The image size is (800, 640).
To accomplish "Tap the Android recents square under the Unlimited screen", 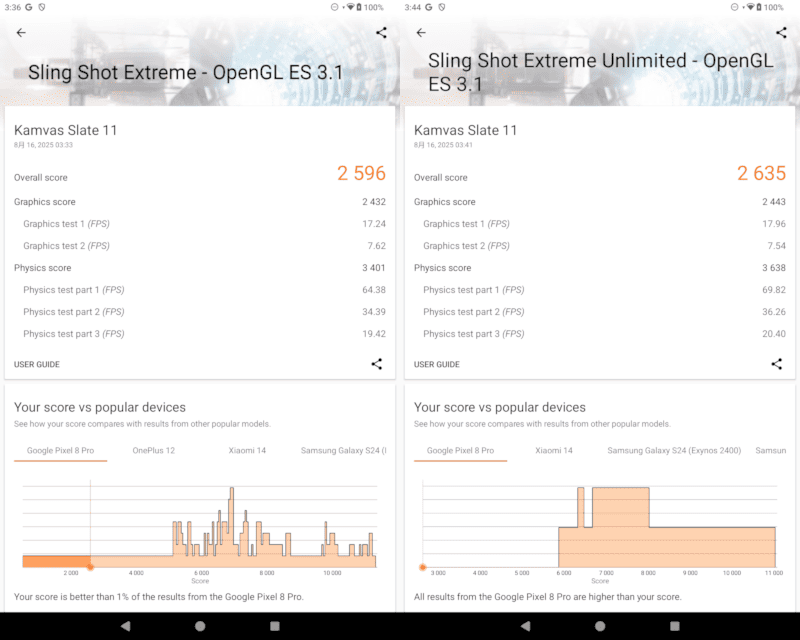I will [x=675, y=626].
